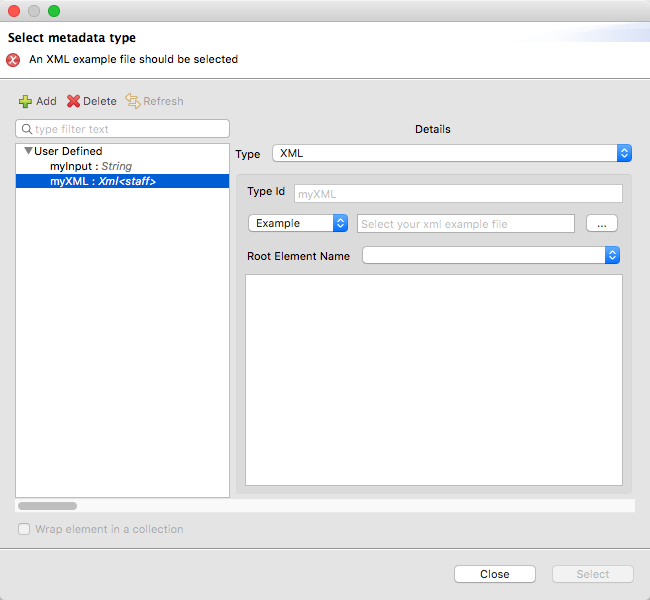Click the Select button
Screen dimensions: 650x600
[x=592, y=574]
